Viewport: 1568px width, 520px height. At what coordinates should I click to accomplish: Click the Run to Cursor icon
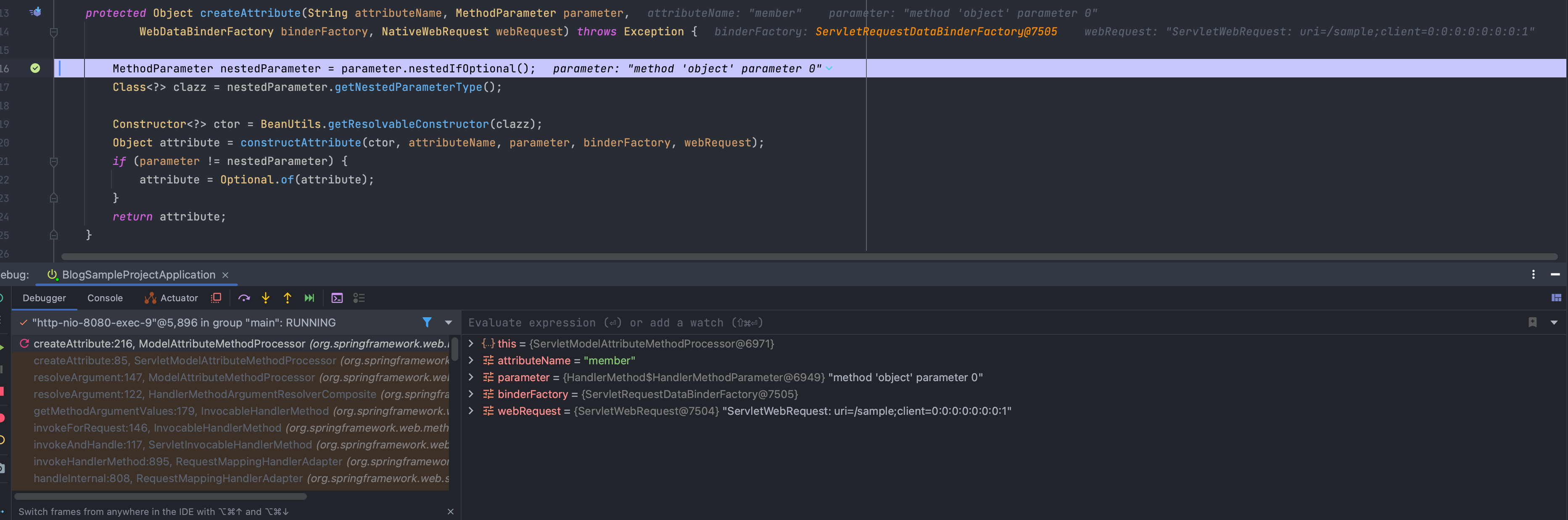pyautogui.click(x=309, y=298)
